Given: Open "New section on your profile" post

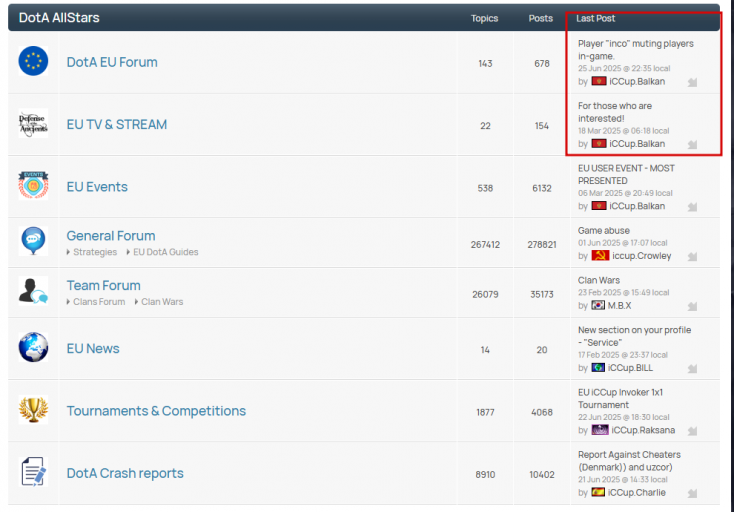Looking at the screenshot, I should pos(634,336).
